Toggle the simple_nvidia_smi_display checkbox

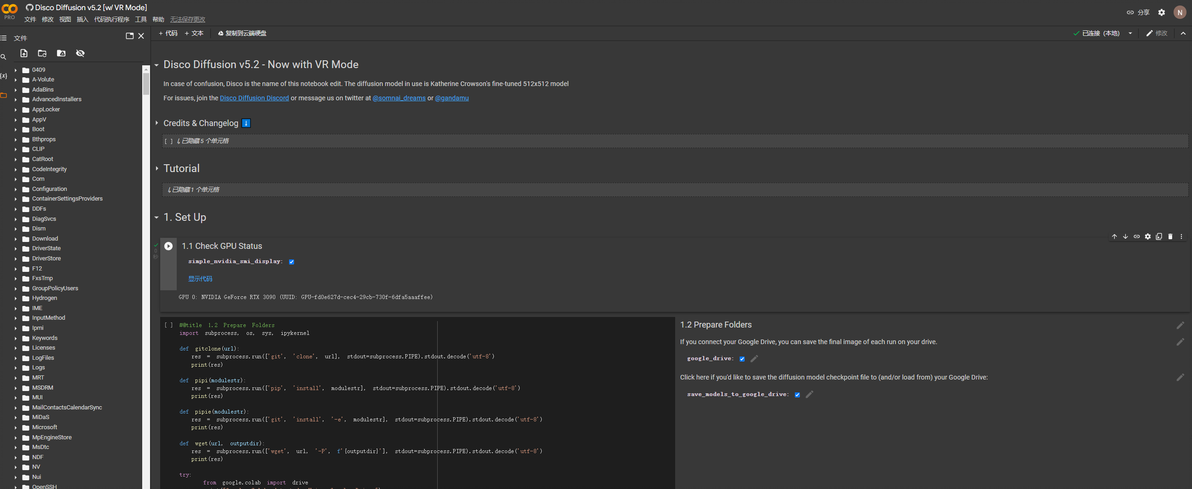(292, 262)
